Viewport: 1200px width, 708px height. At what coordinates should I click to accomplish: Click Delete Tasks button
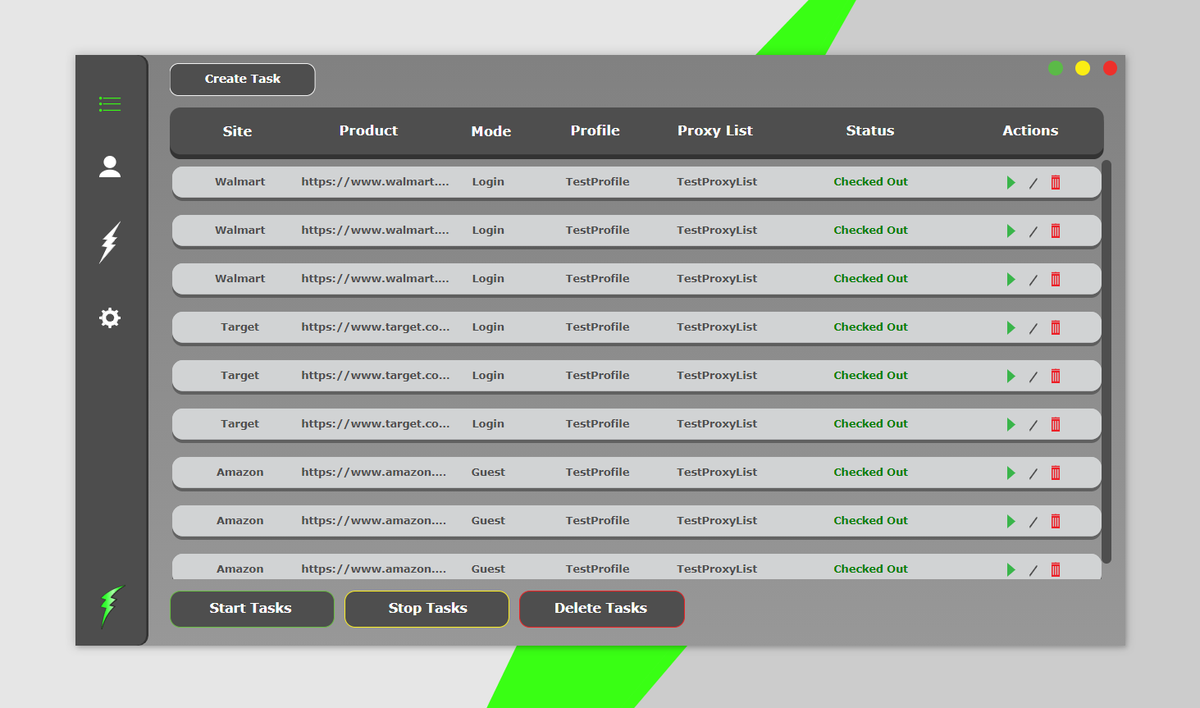(x=601, y=608)
